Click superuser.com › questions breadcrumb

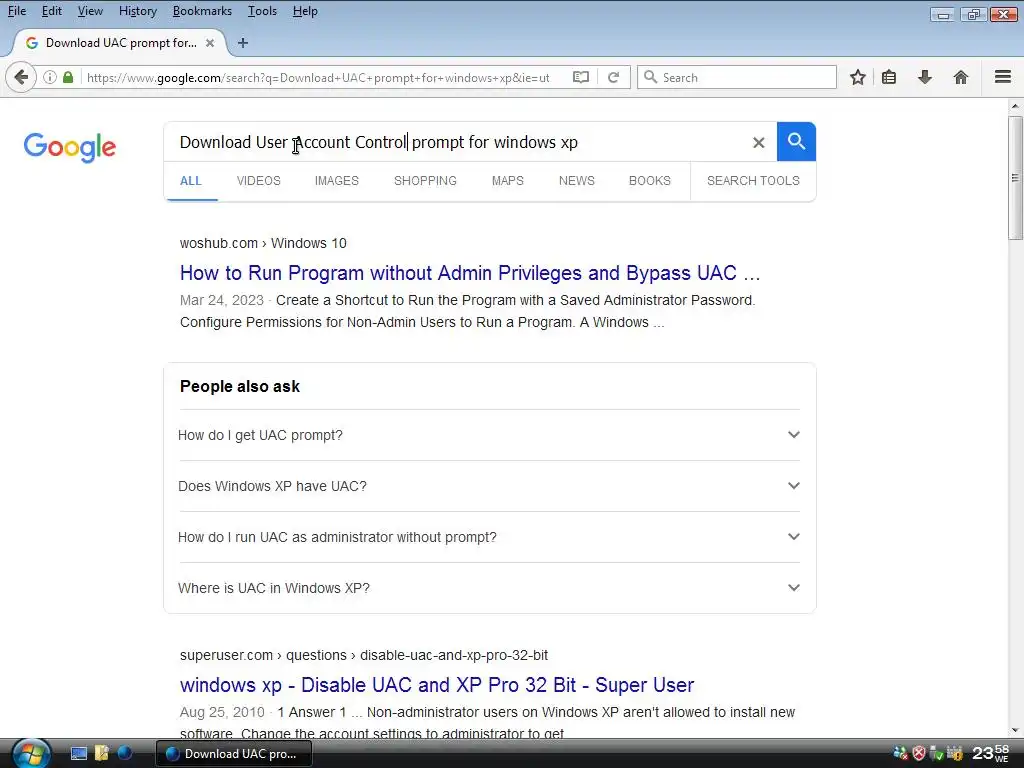tap(364, 655)
